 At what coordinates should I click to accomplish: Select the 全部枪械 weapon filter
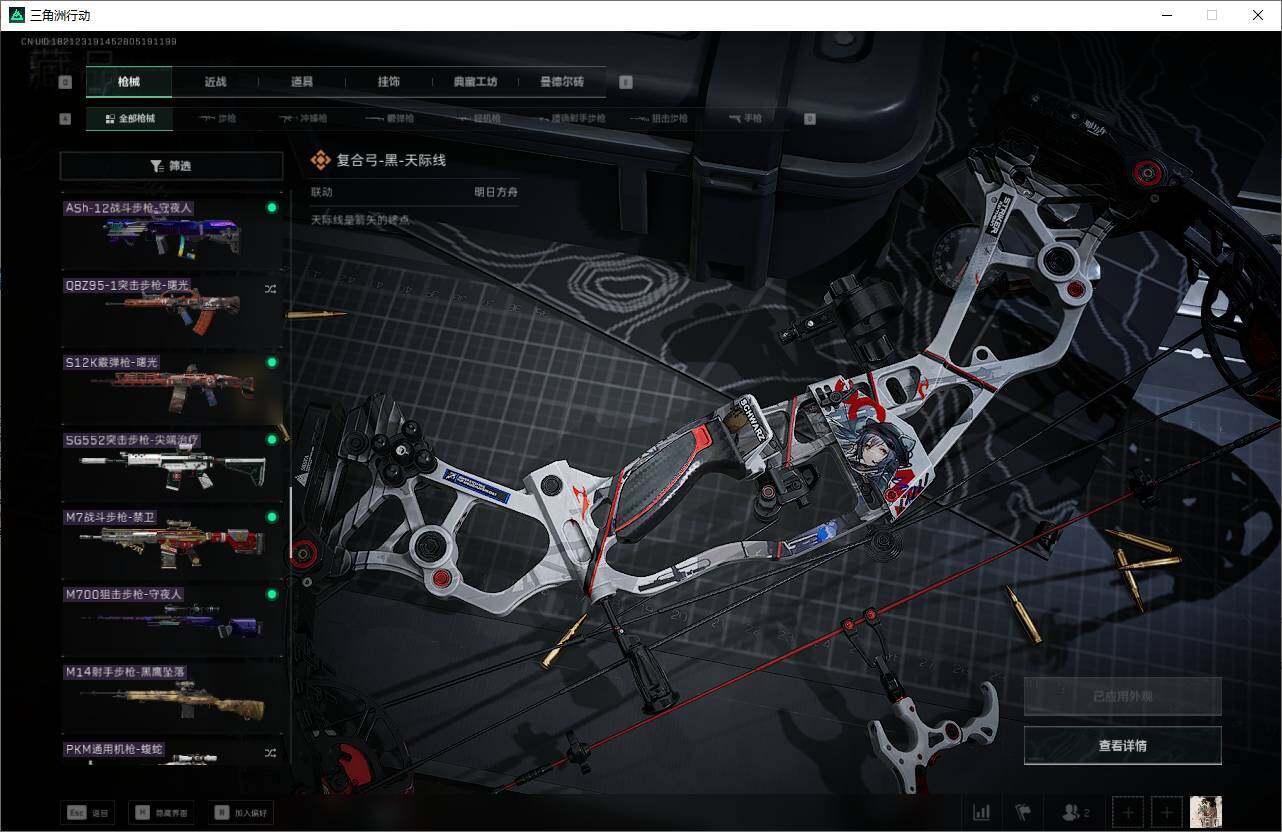[129, 118]
